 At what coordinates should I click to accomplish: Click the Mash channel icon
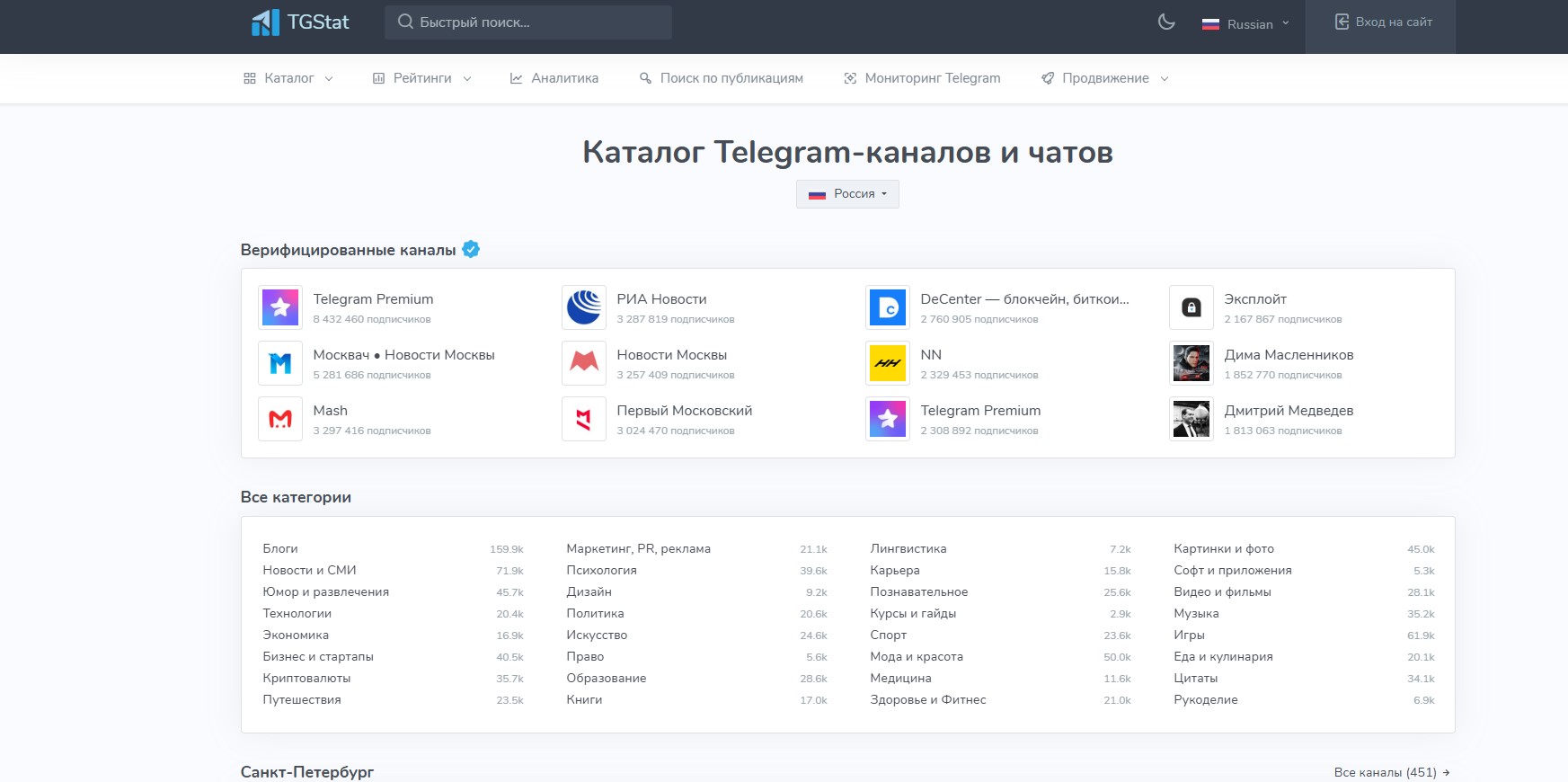(x=280, y=419)
